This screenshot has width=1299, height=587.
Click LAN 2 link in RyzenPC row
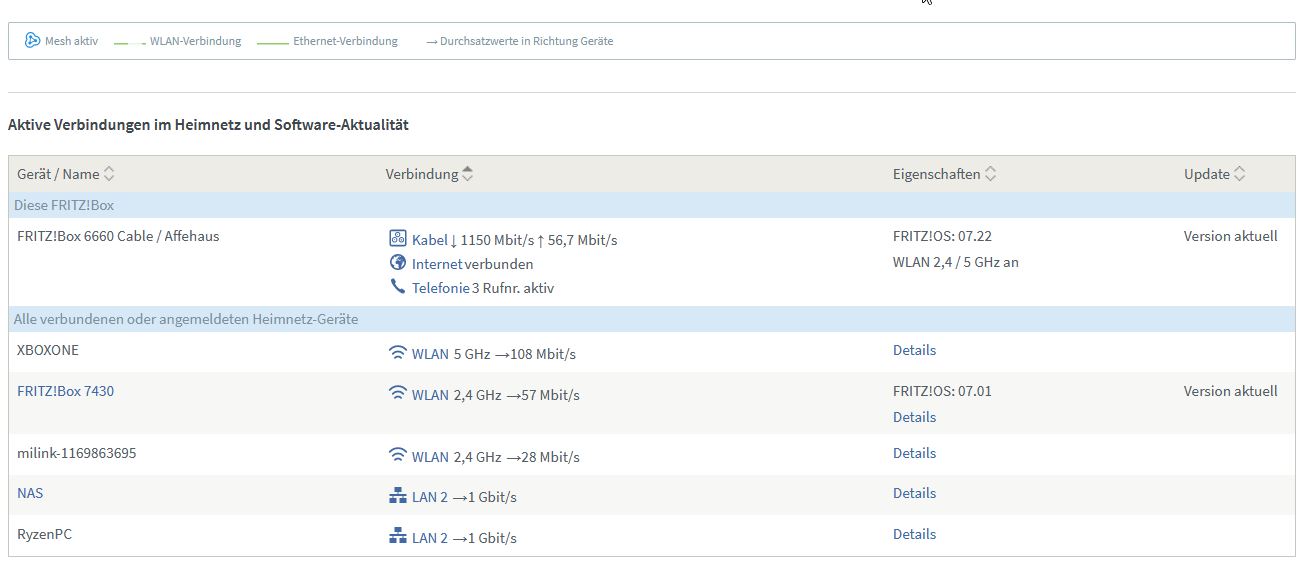(x=430, y=538)
